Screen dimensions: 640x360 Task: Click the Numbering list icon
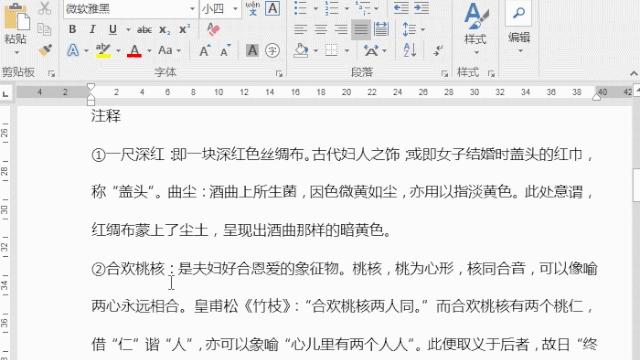[x=332, y=8]
